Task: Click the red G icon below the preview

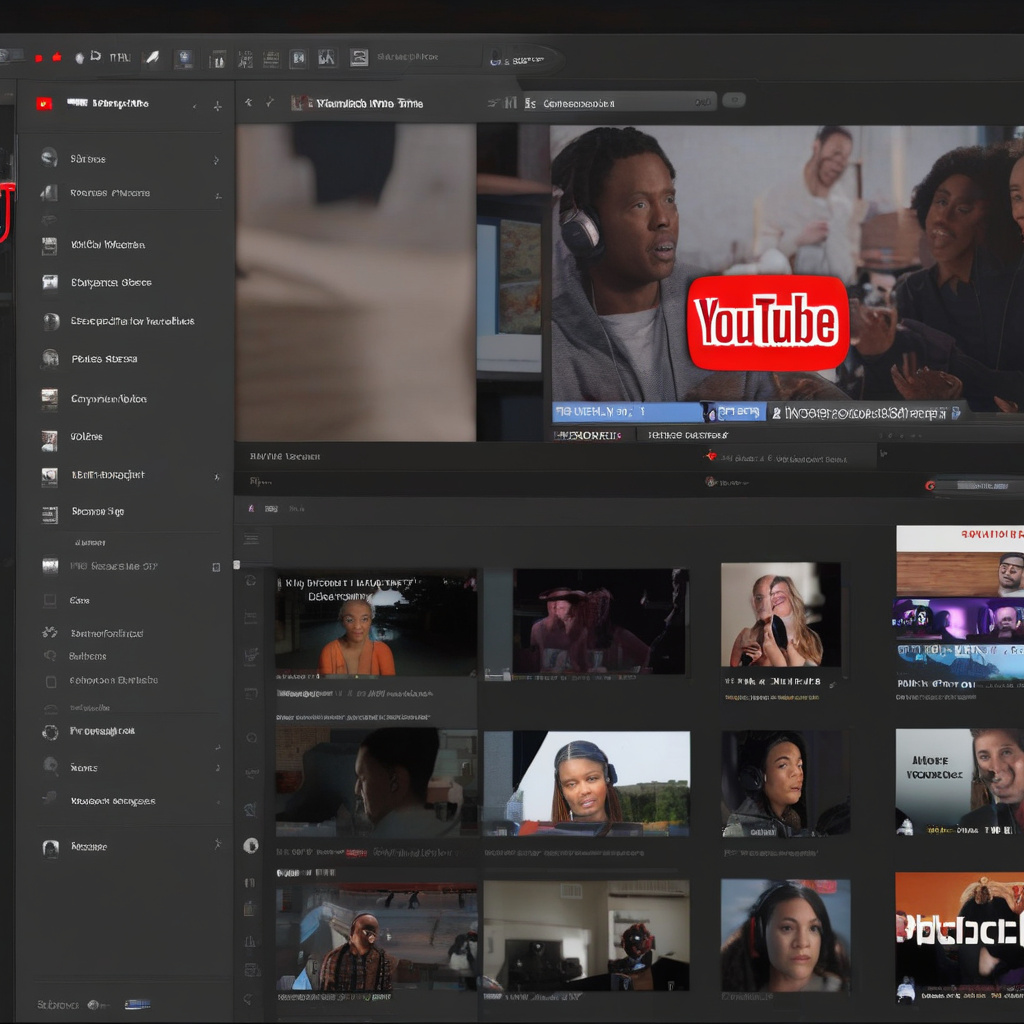Action: [930, 485]
